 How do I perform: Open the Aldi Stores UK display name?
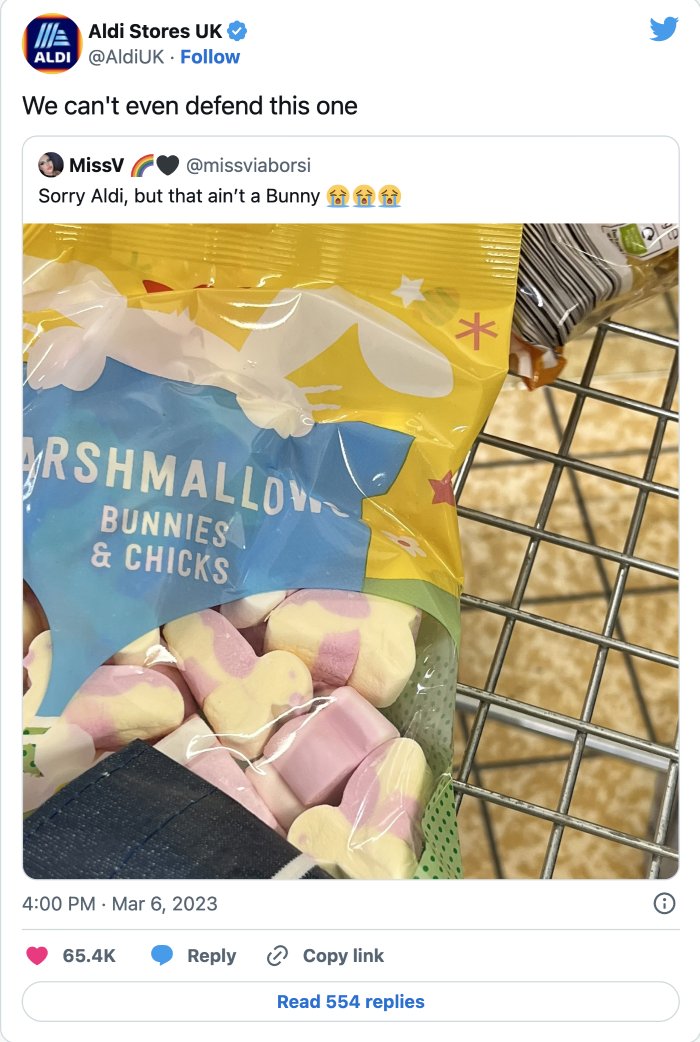[155, 31]
